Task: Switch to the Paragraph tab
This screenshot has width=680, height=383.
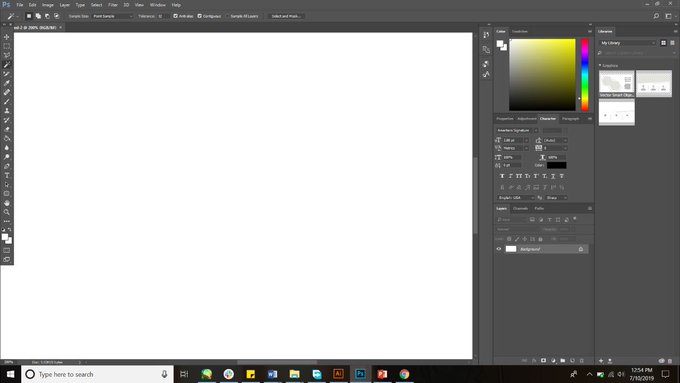Action: (x=570, y=119)
